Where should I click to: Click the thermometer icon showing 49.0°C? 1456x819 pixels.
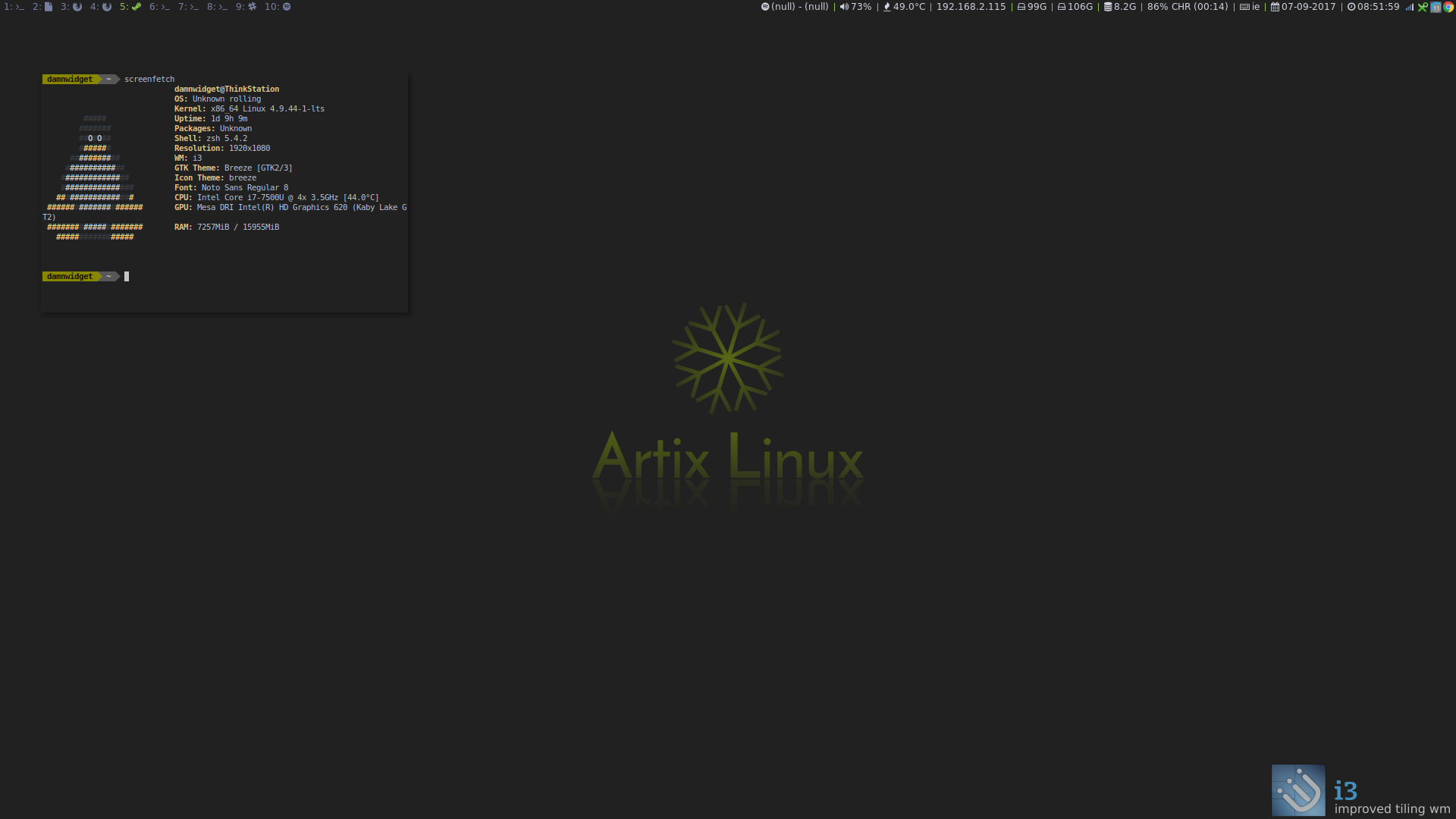(x=887, y=6)
